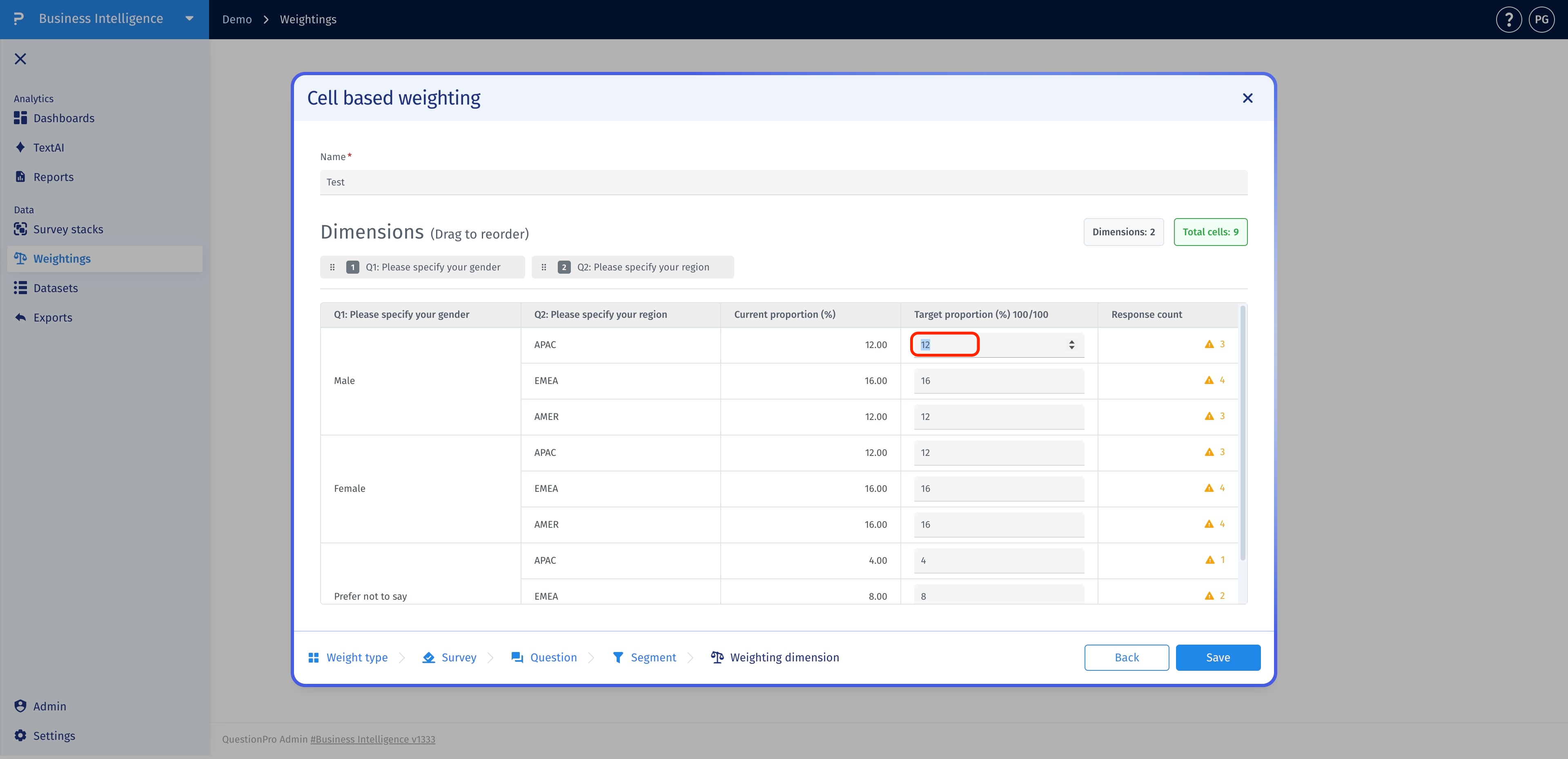
Task: Click the Datasets list icon
Action: coord(20,288)
